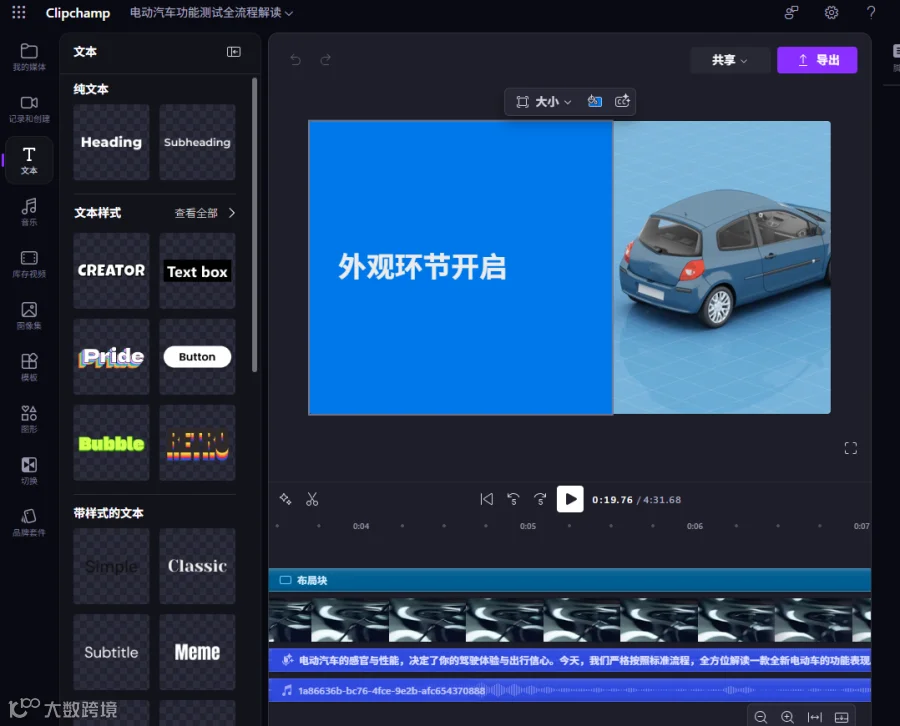Viewport: 900px width, 726px height.
Task: Zoom in the timeline
Action: (788, 717)
